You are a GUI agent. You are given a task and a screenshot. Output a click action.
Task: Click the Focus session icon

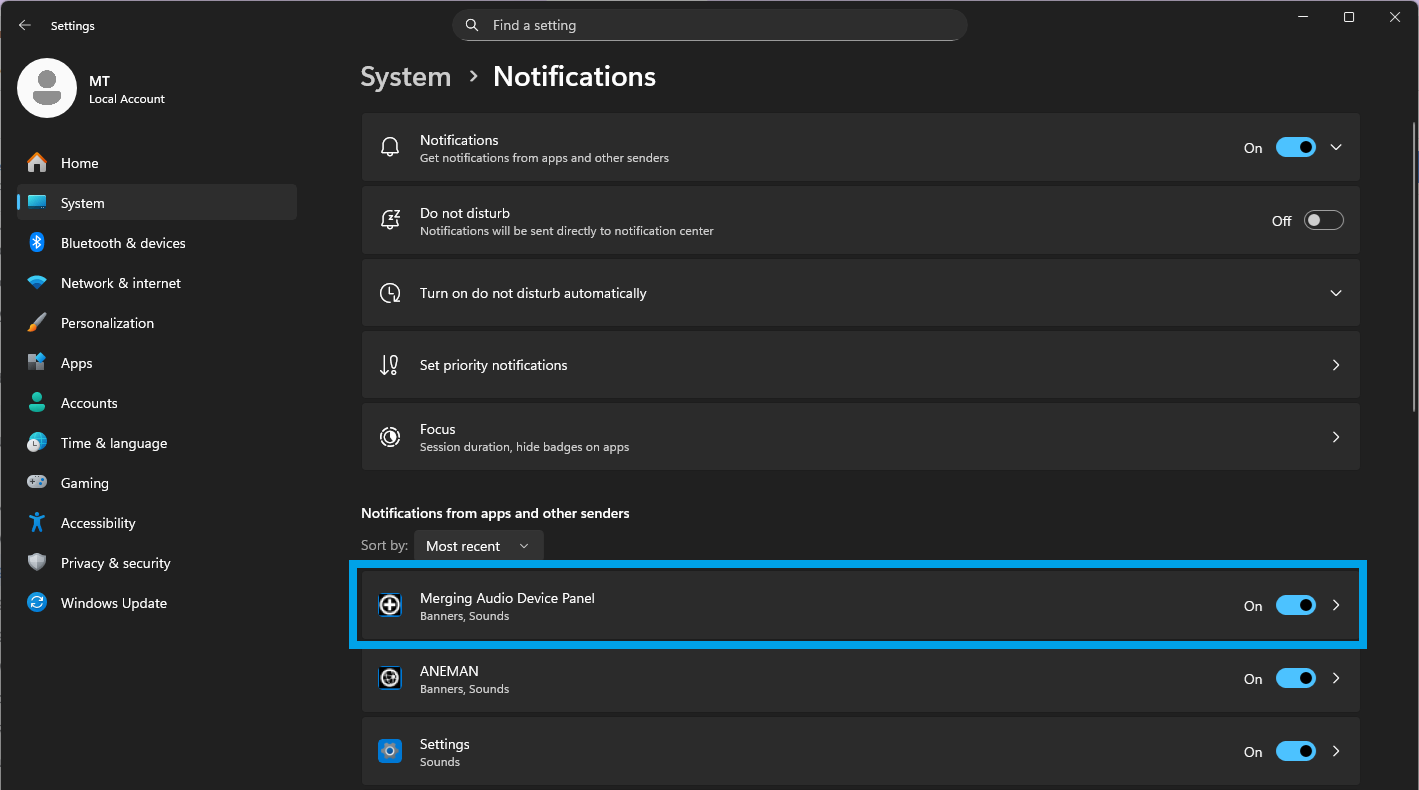[390, 437]
